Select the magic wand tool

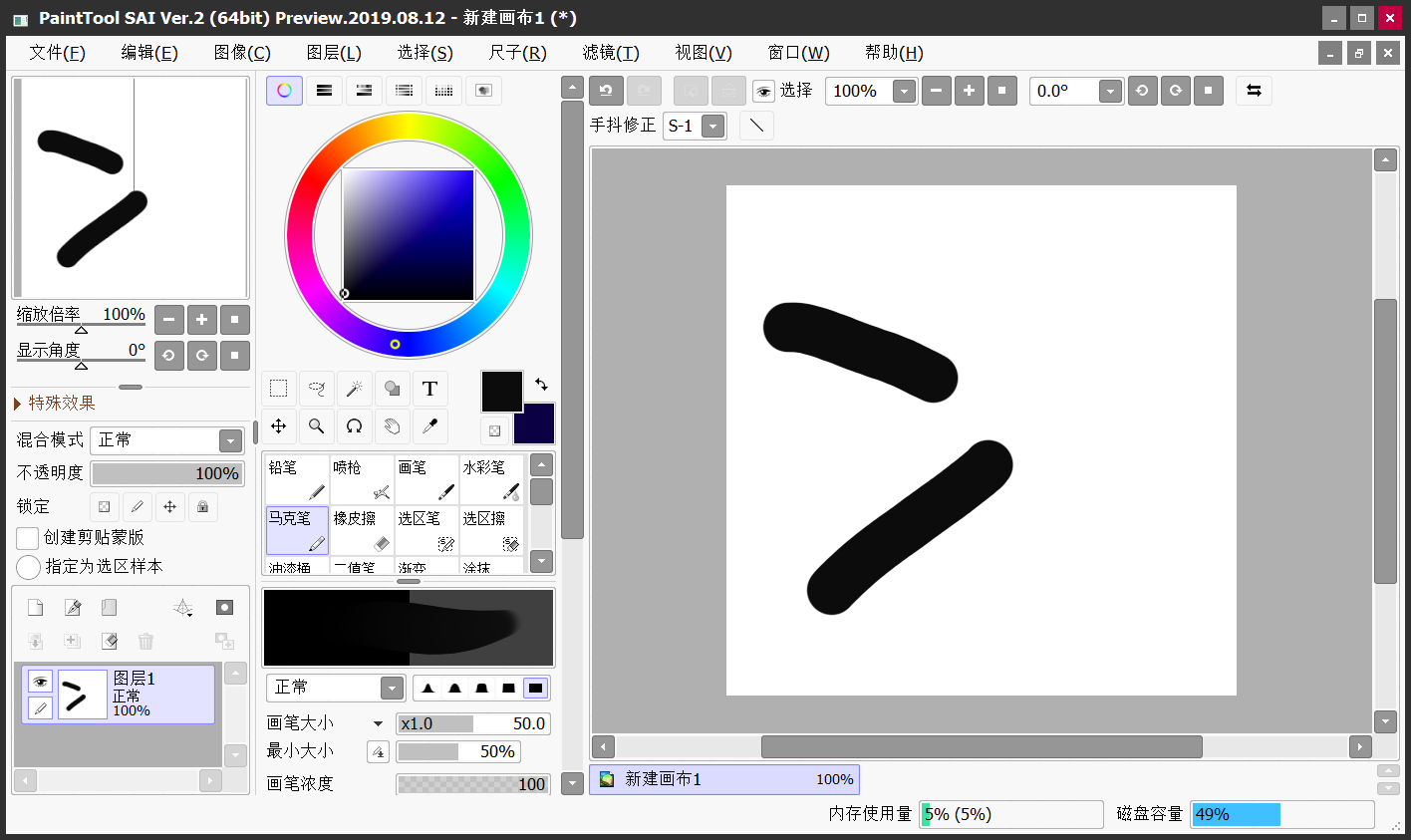354,389
